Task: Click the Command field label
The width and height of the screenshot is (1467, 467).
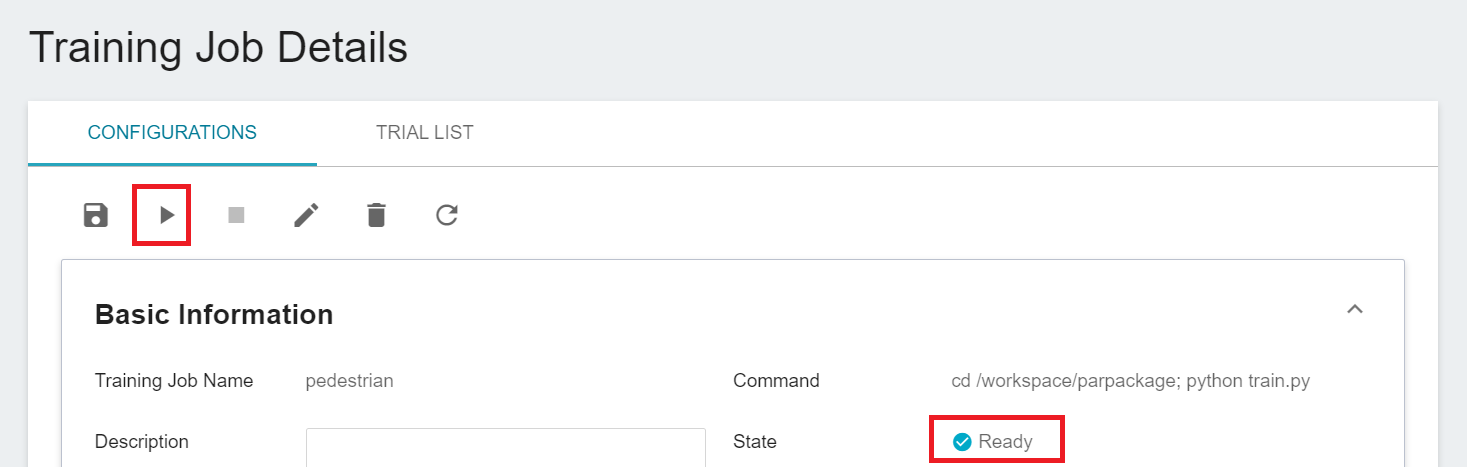Action: [776, 381]
